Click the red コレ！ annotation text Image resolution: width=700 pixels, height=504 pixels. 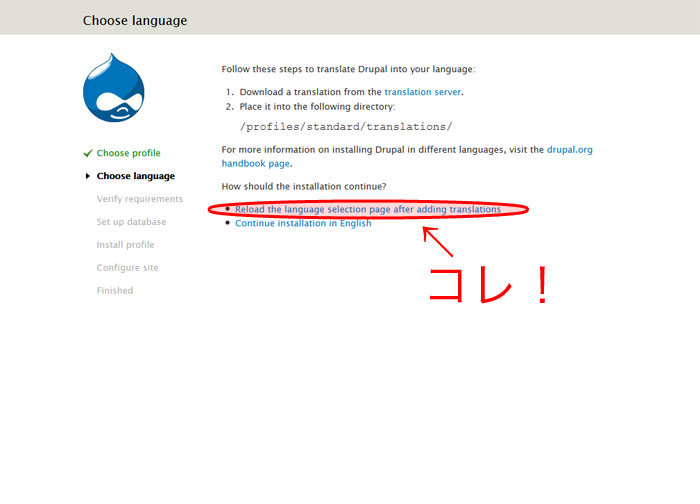point(488,285)
